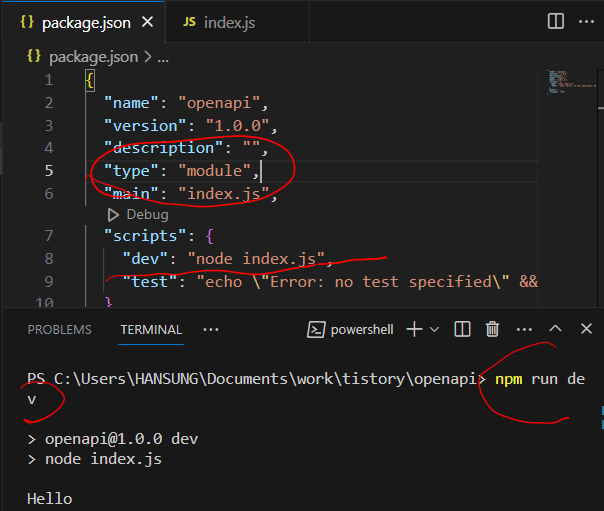The image size is (604, 511).
Task: Click the powershell terminal profile label
Action: pyautogui.click(x=362, y=330)
